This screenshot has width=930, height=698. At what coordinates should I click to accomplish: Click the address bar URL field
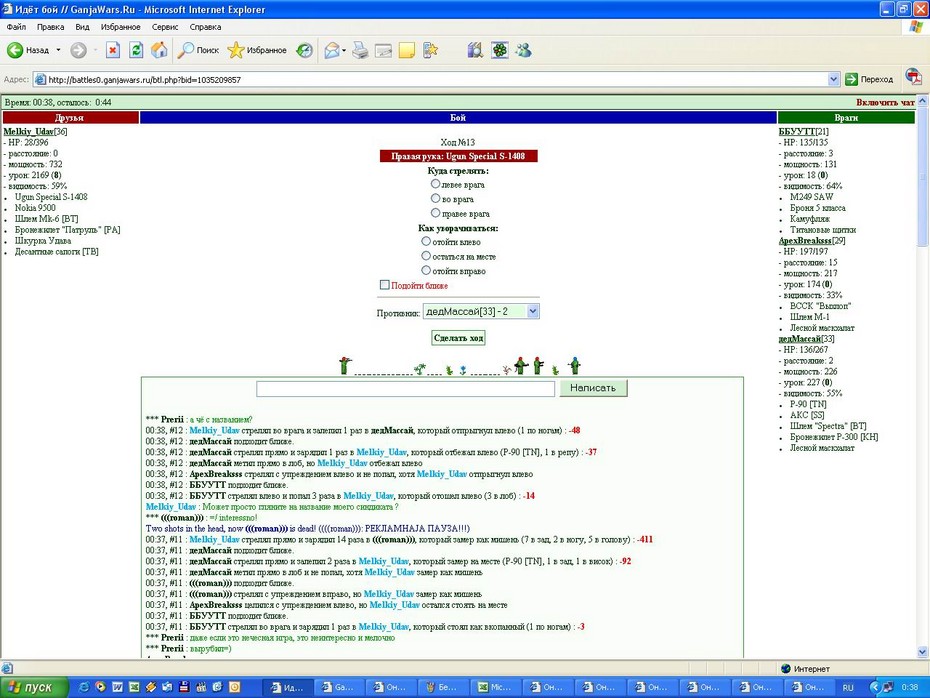(436, 79)
